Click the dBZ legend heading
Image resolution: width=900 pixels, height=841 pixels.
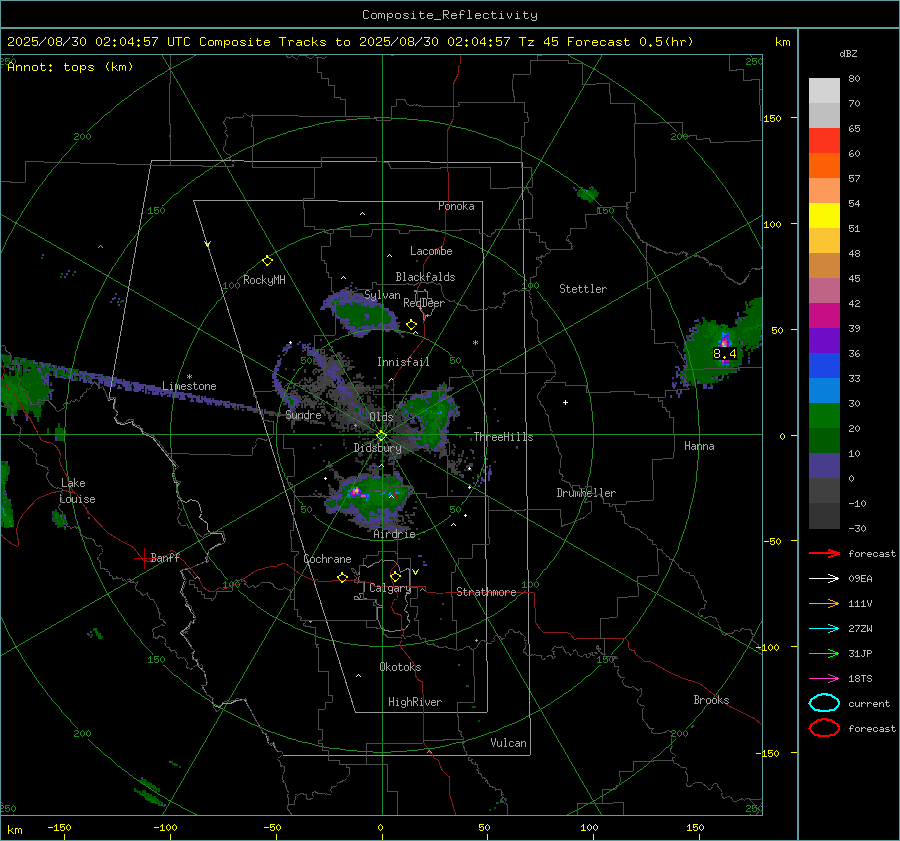[848, 53]
